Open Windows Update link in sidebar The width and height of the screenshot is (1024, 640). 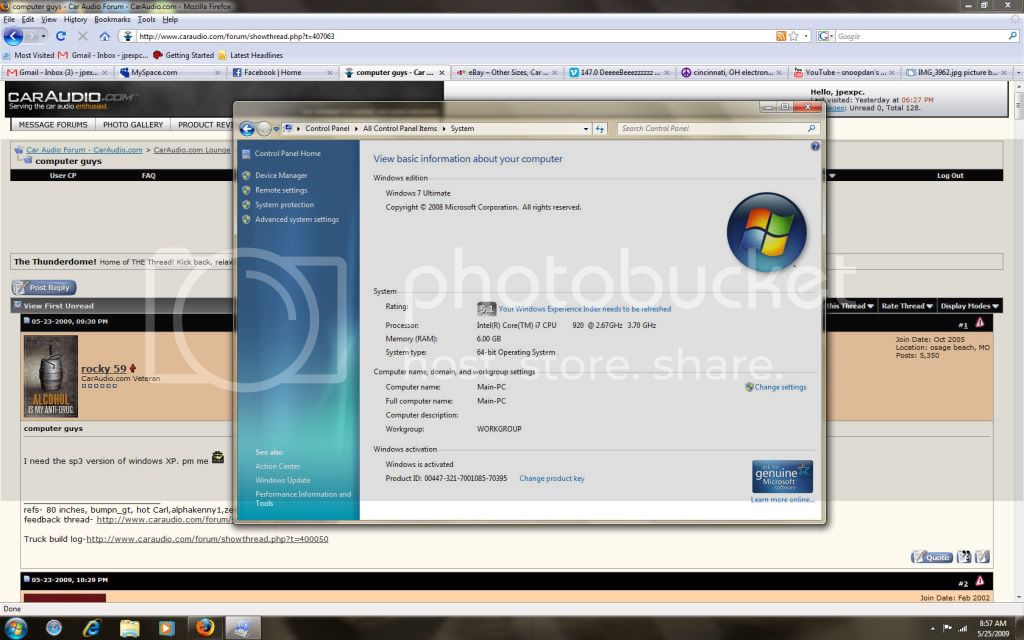click(282, 480)
